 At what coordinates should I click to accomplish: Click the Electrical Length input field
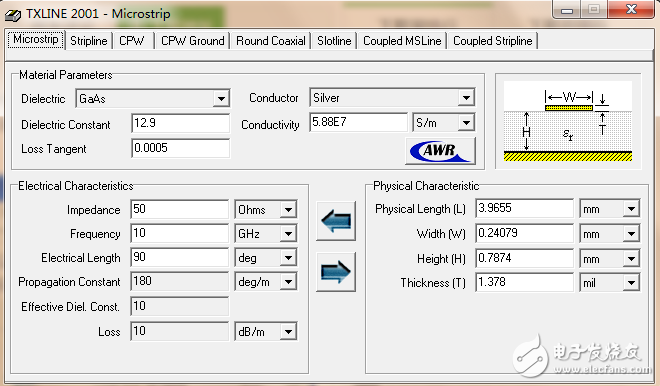(180, 257)
